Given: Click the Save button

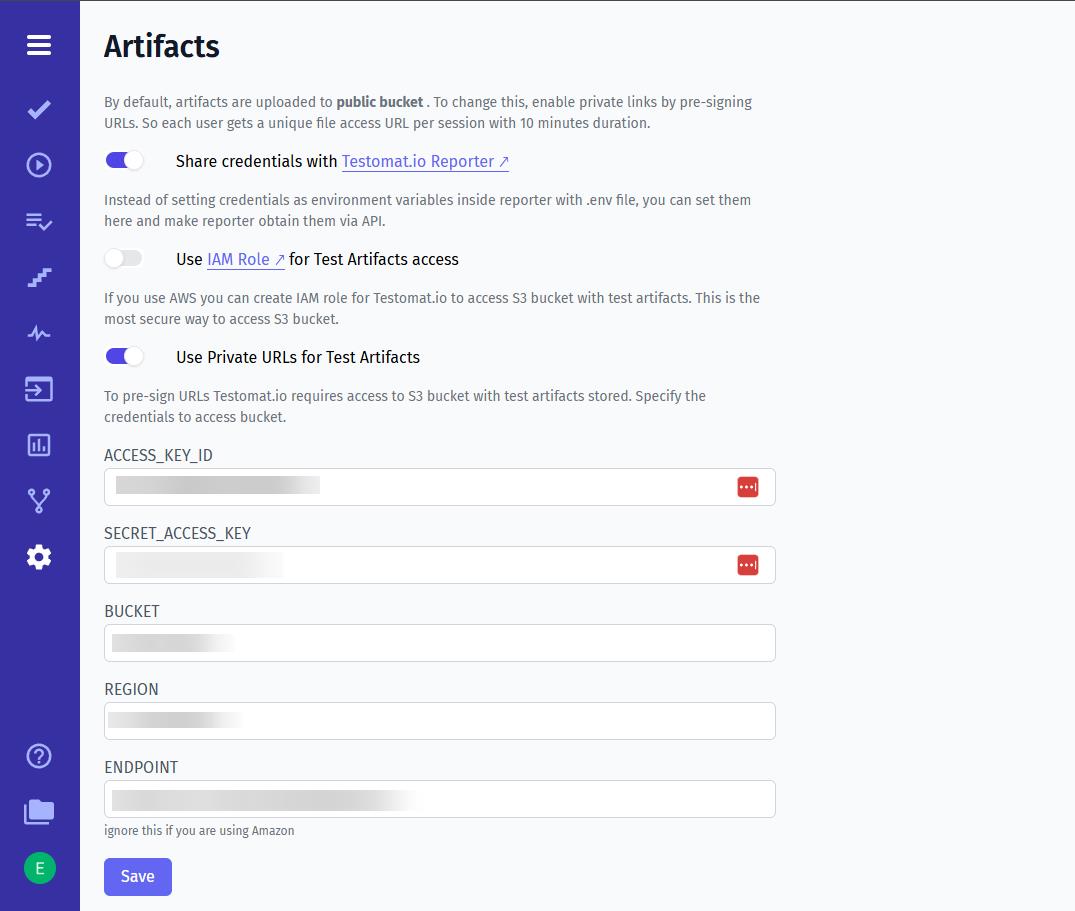Looking at the screenshot, I should (x=137, y=876).
